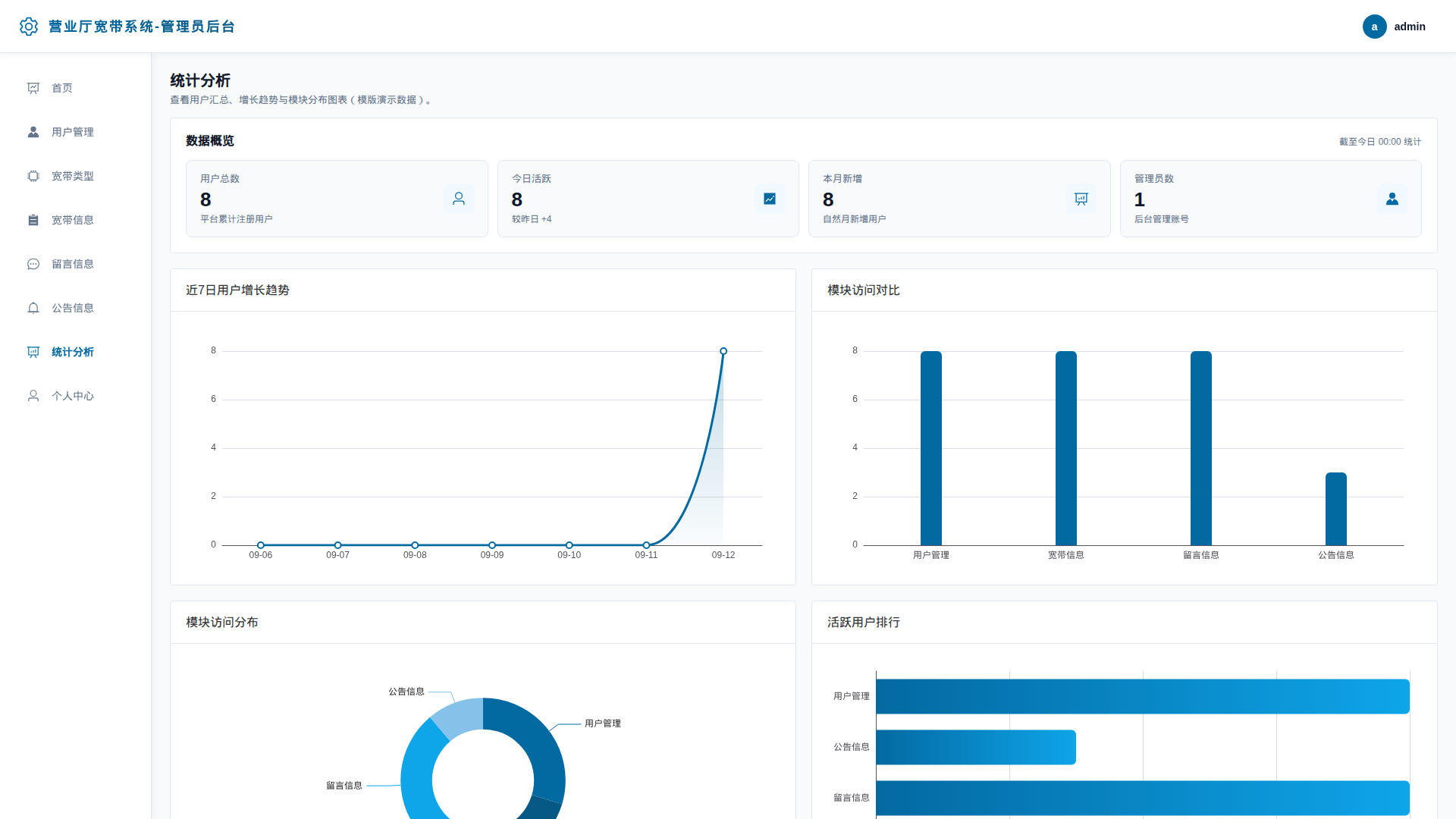The height and width of the screenshot is (819, 1456).
Task: Click the 09-12 data point on line chart
Action: pyautogui.click(x=723, y=351)
